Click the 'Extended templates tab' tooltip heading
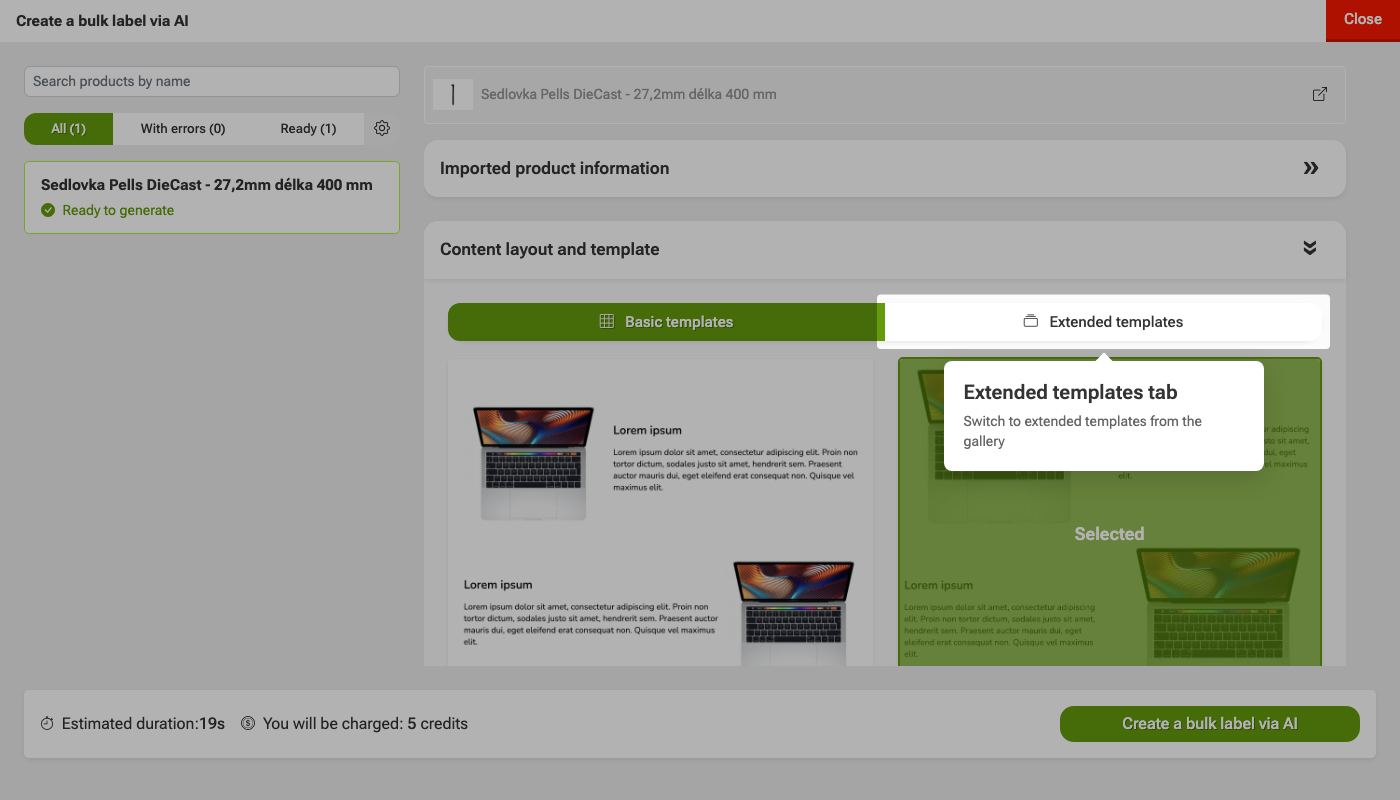The width and height of the screenshot is (1400, 800). [1070, 392]
